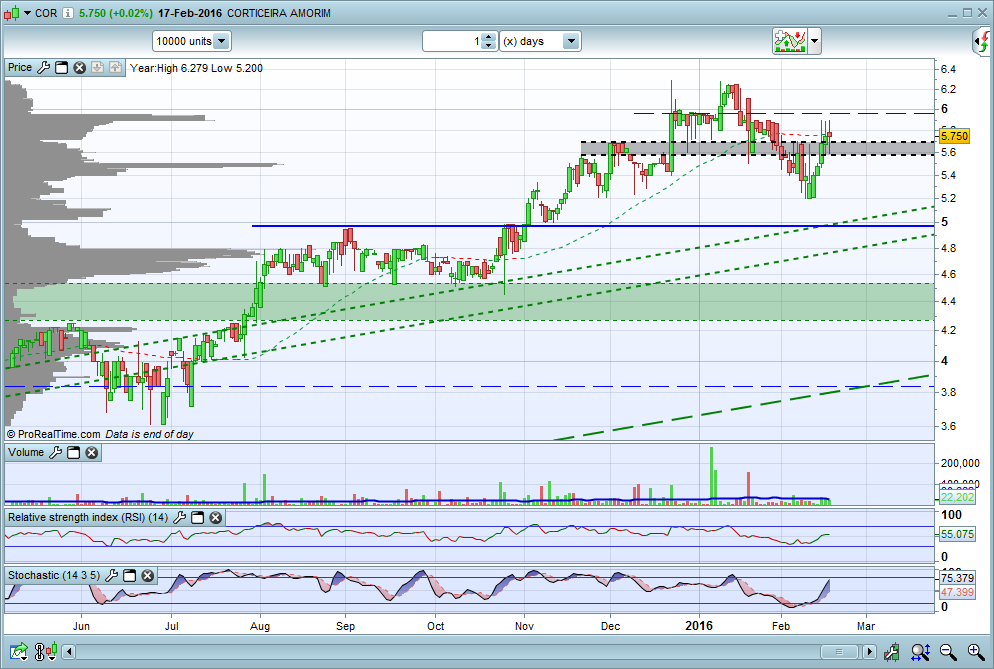Click the Relative strength index (RSI) label

[87, 517]
